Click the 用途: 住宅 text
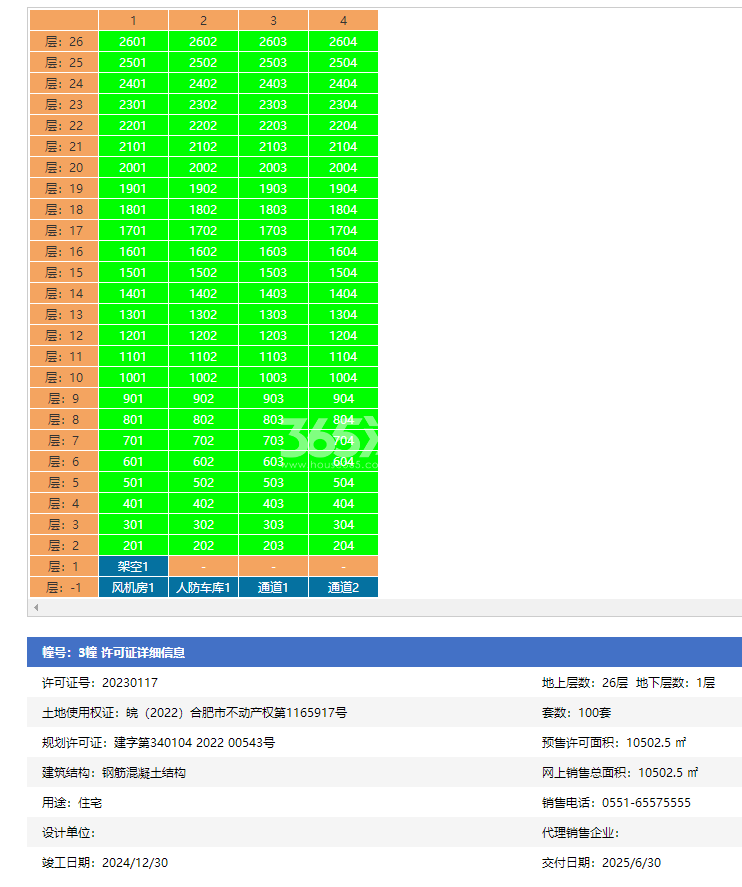This screenshot has height=887, width=742. point(72,803)
